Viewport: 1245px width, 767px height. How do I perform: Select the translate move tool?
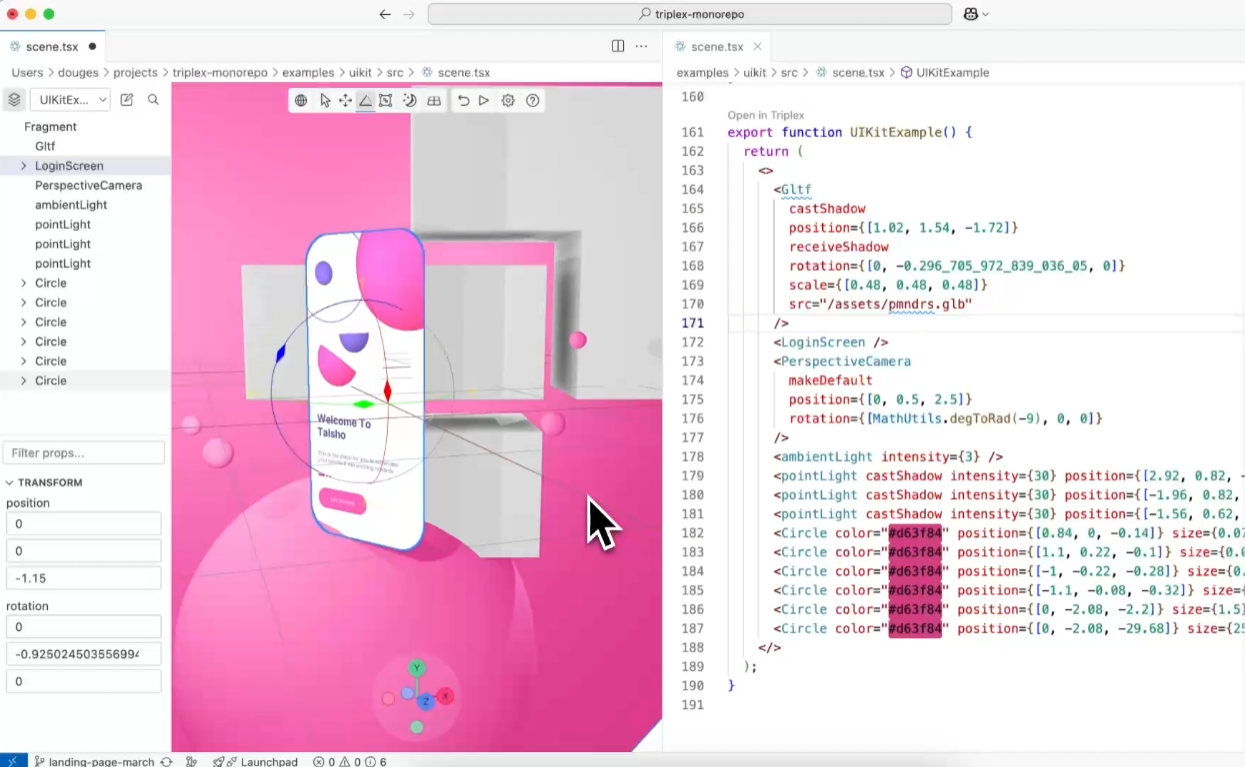(x=345, y=100)
